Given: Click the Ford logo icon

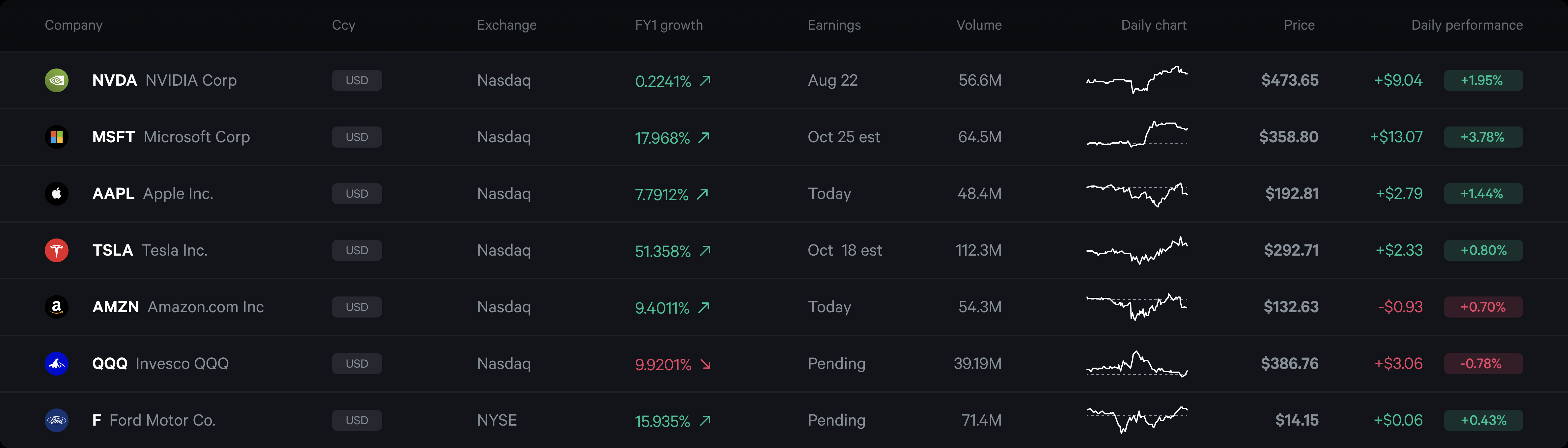Looking at the screenshot, I should pos(57,420).
